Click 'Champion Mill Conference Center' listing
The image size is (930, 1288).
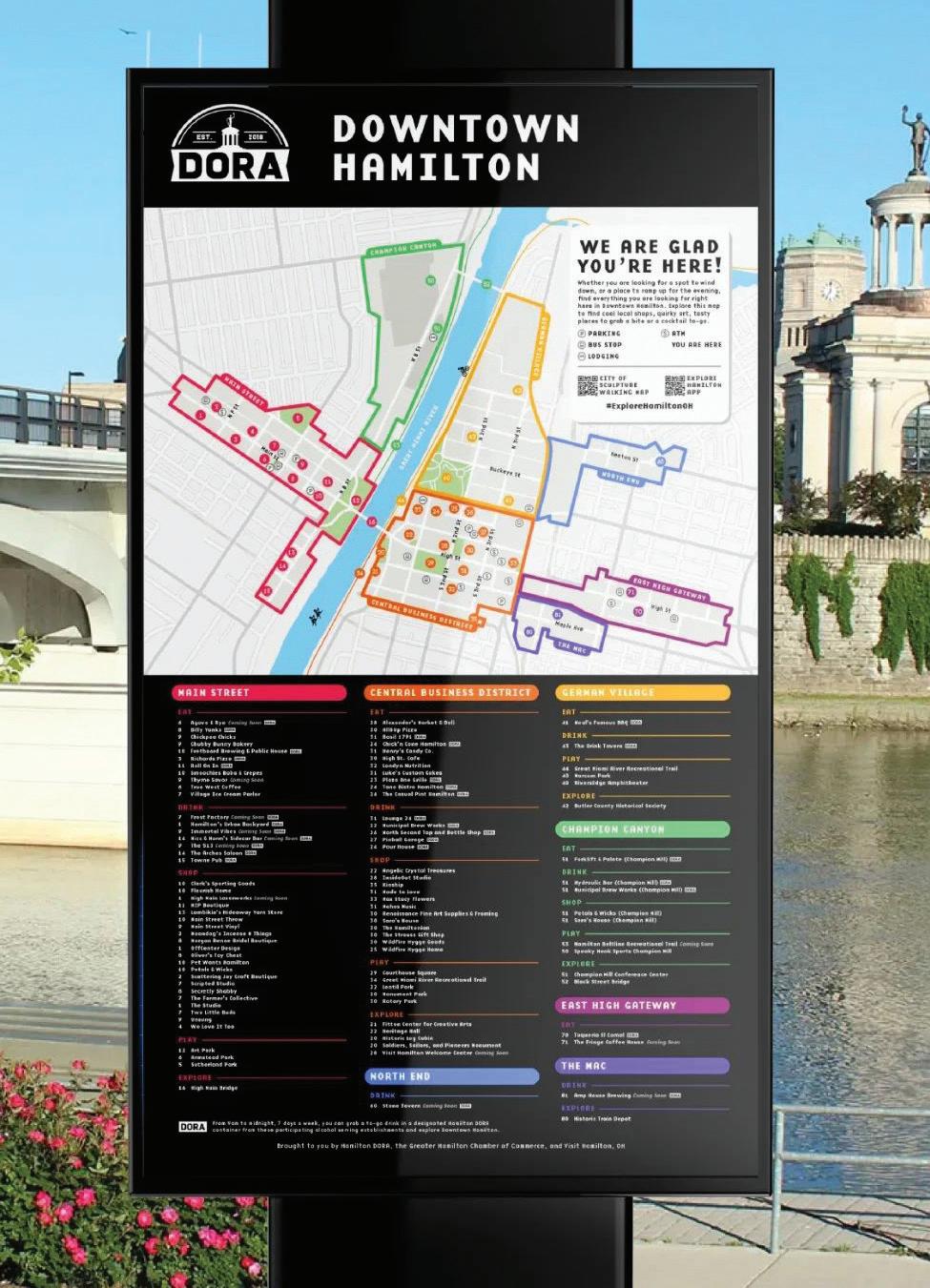(x=621, y=975)
